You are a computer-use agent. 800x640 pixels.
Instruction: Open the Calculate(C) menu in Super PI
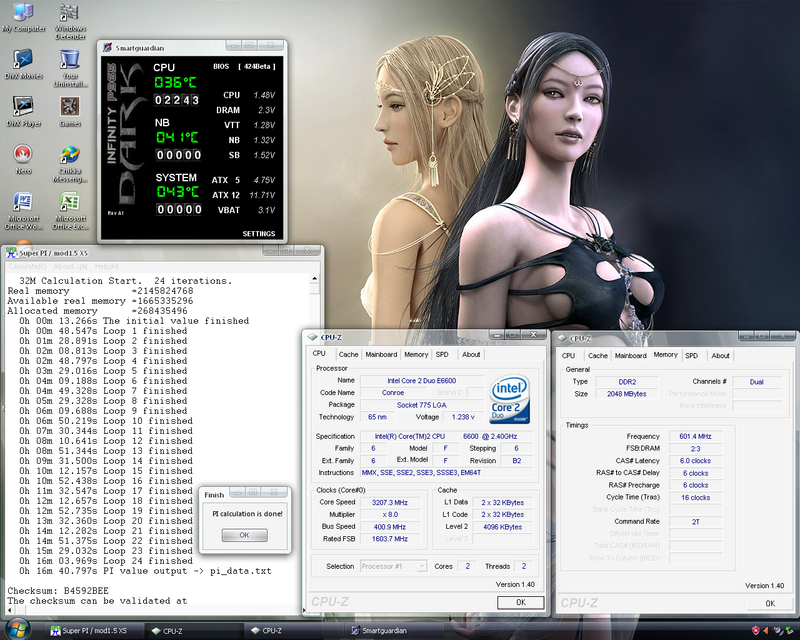tap(27, 266)
